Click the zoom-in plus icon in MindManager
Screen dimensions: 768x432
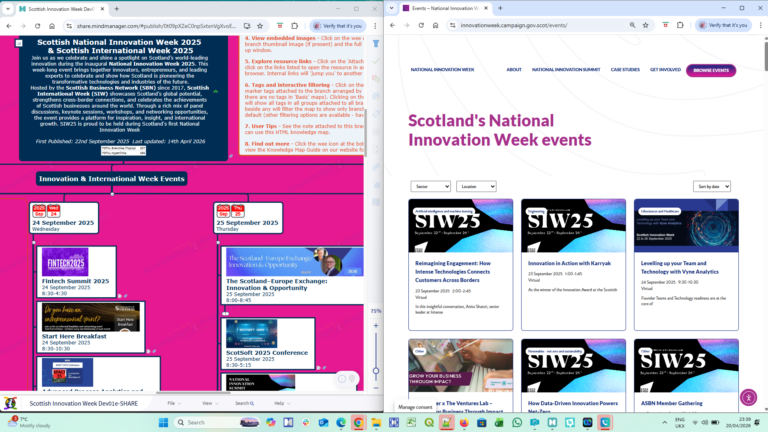pos(376,326)
